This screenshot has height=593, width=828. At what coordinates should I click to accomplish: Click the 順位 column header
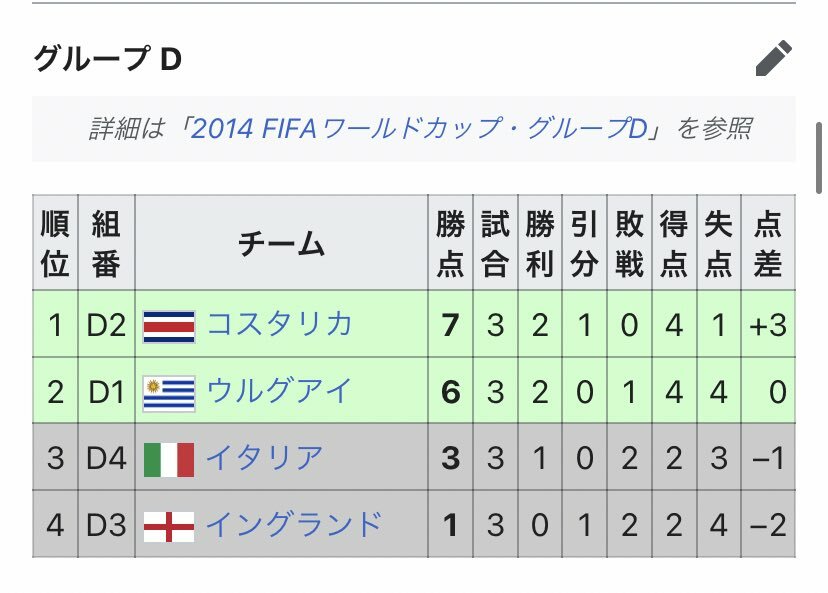point(55,243)
